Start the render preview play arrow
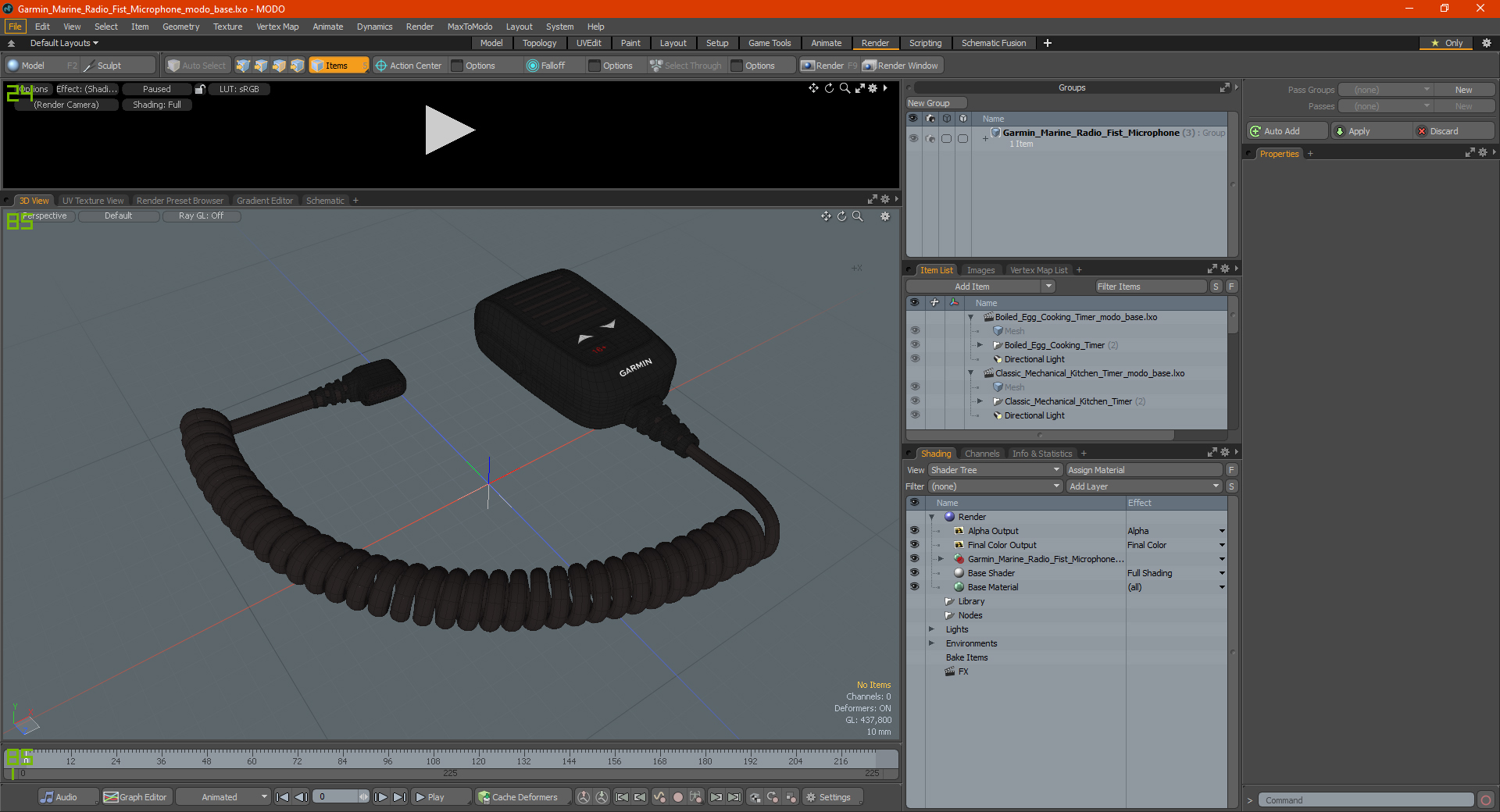Screen dimensions: 1500x812 (449, 130)
